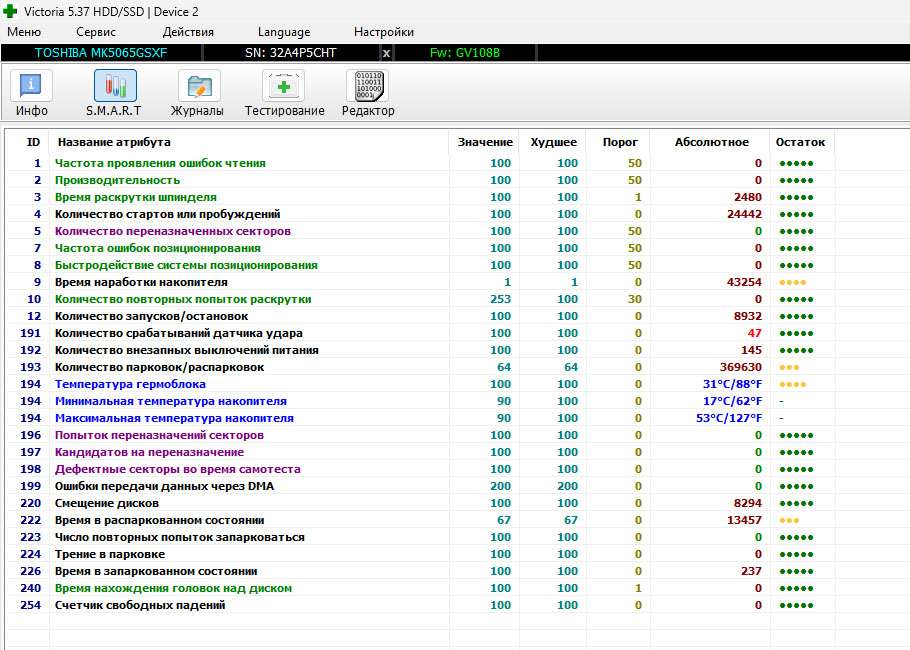This screenshot has width=910, height=650.
Task: Open the Настройки settings menu
Action: (x=384, y=32)
